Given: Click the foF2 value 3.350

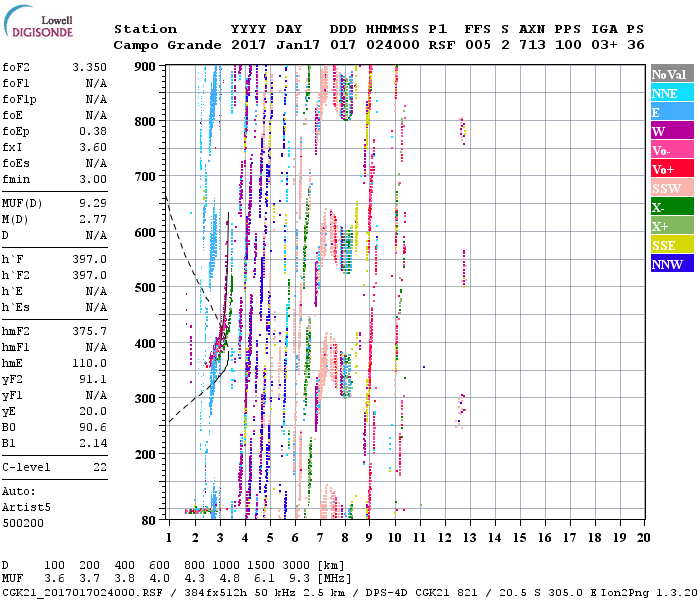Looking at the screenshot, I should 89,67.
